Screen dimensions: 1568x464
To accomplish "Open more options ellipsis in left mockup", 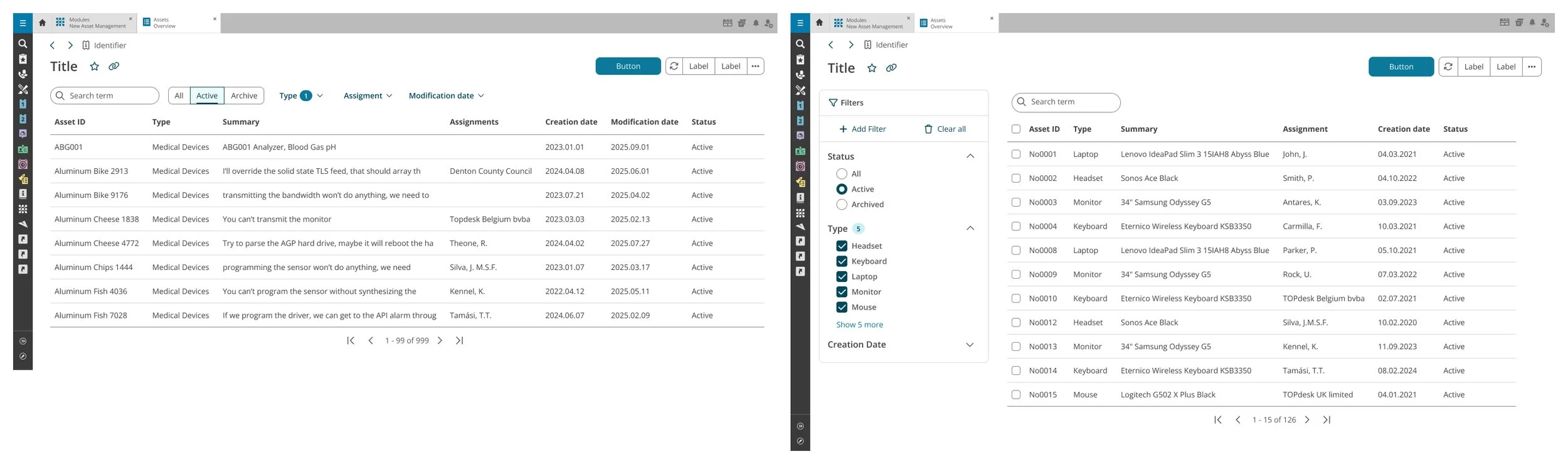I will click(x=755, y=66).
